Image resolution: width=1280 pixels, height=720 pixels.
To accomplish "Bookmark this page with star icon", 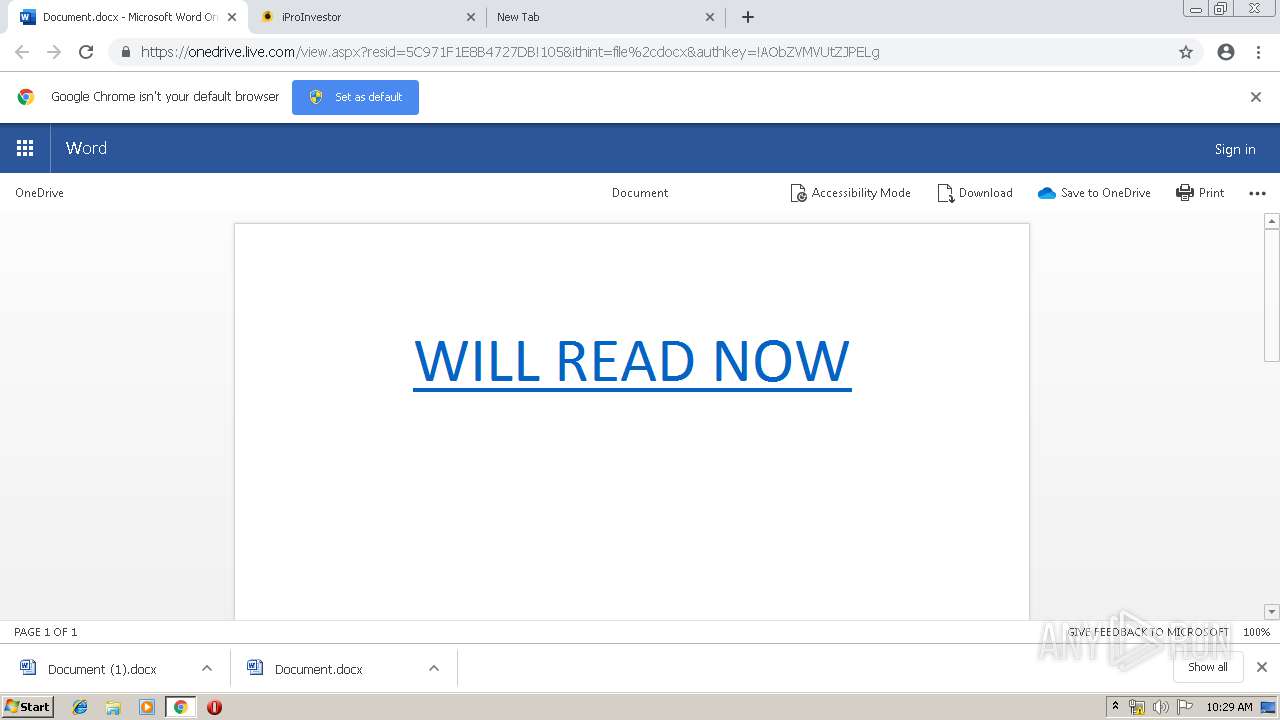I will click(x=1186, y=52).
